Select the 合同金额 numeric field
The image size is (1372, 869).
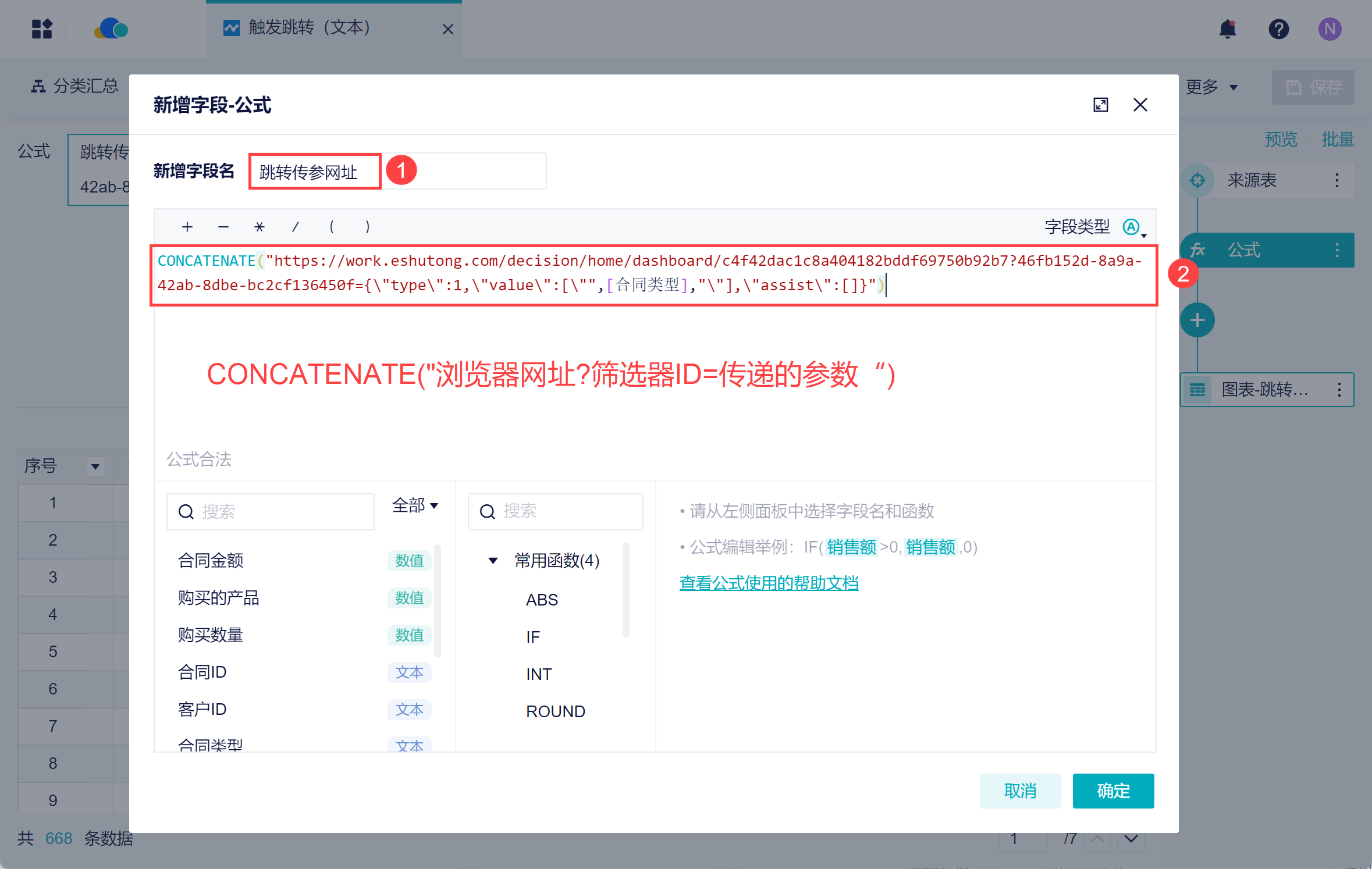pyautogui.click(x=211, y=561)
